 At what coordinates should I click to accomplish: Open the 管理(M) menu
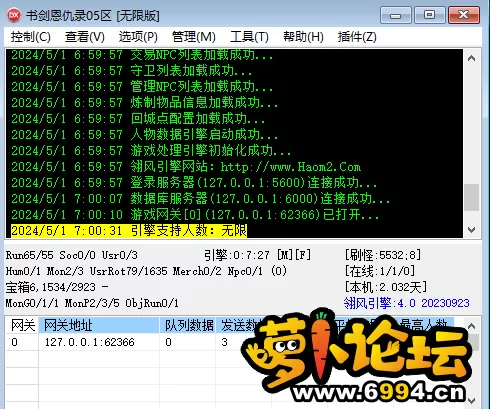(x=194, y=37)
